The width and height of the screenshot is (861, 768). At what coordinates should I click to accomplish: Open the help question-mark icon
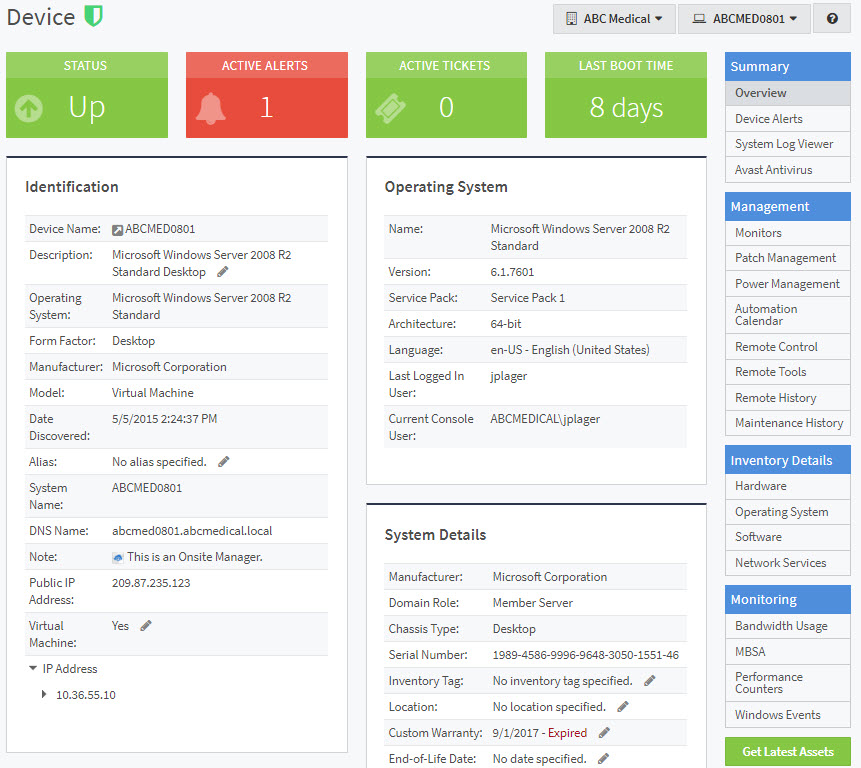(x=831, y=18)
